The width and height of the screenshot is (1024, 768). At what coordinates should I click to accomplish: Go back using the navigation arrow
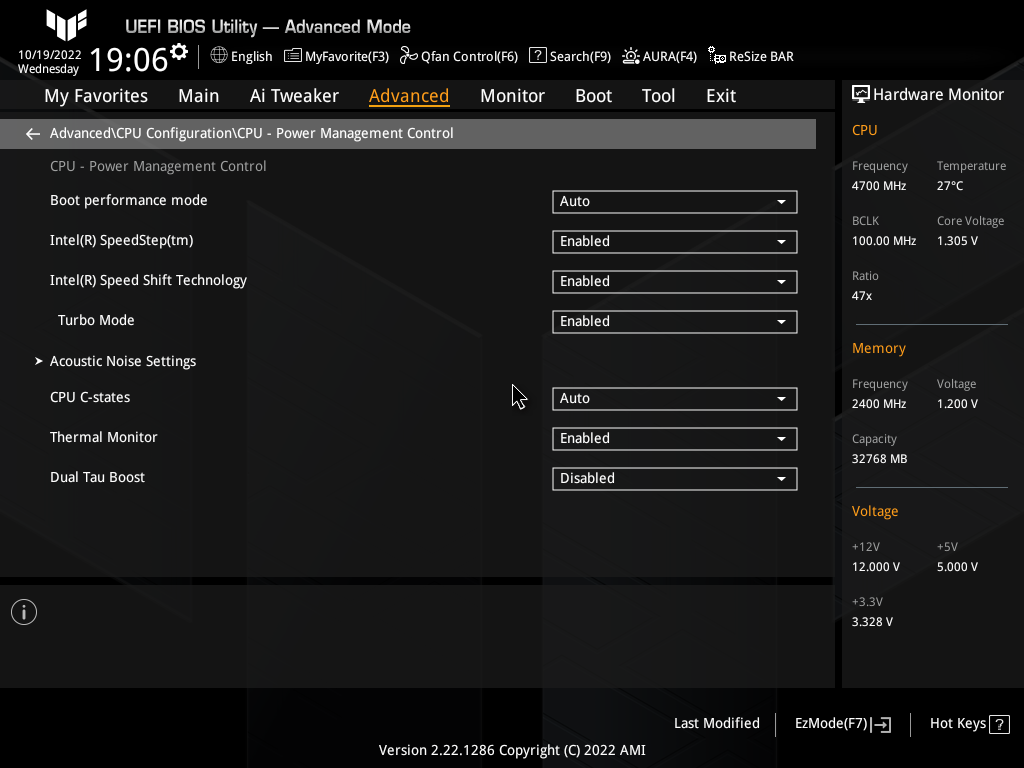coord(32,133)
